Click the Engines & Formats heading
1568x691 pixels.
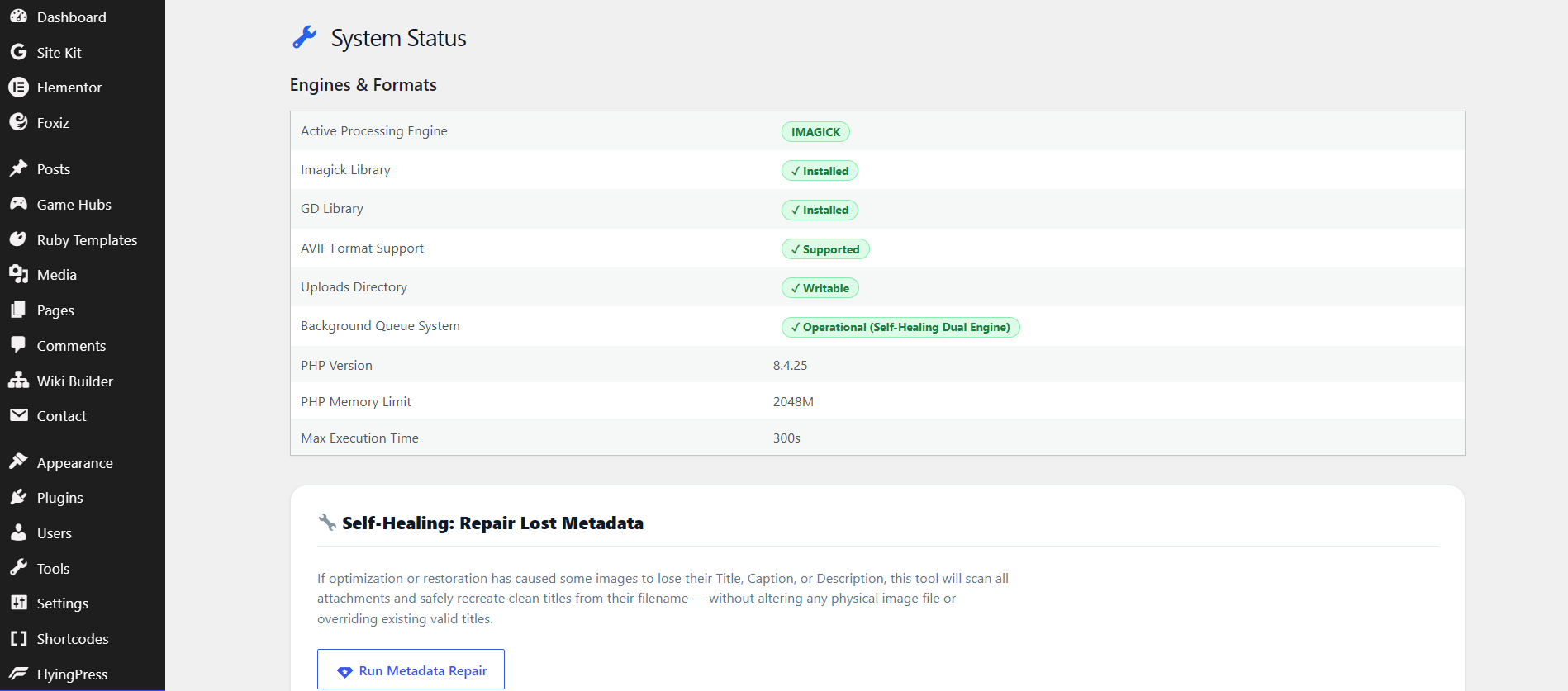point(363,85)
